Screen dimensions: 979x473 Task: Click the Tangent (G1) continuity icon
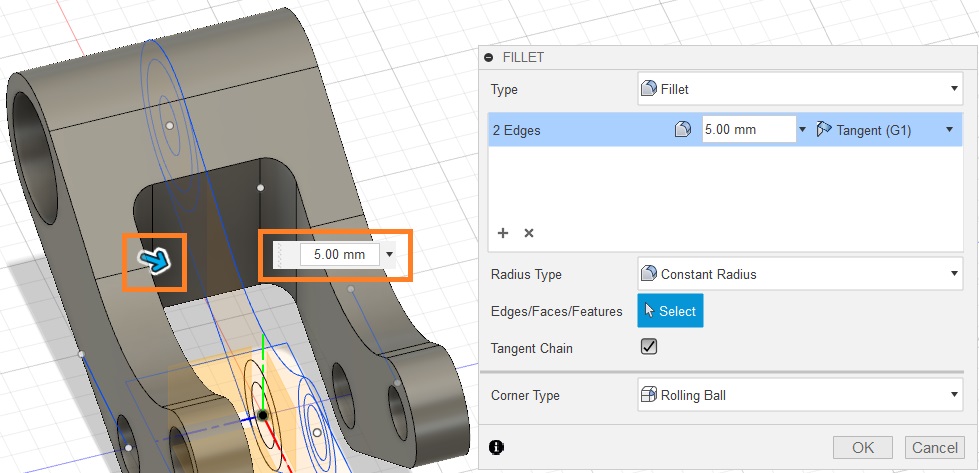point(824,130)
